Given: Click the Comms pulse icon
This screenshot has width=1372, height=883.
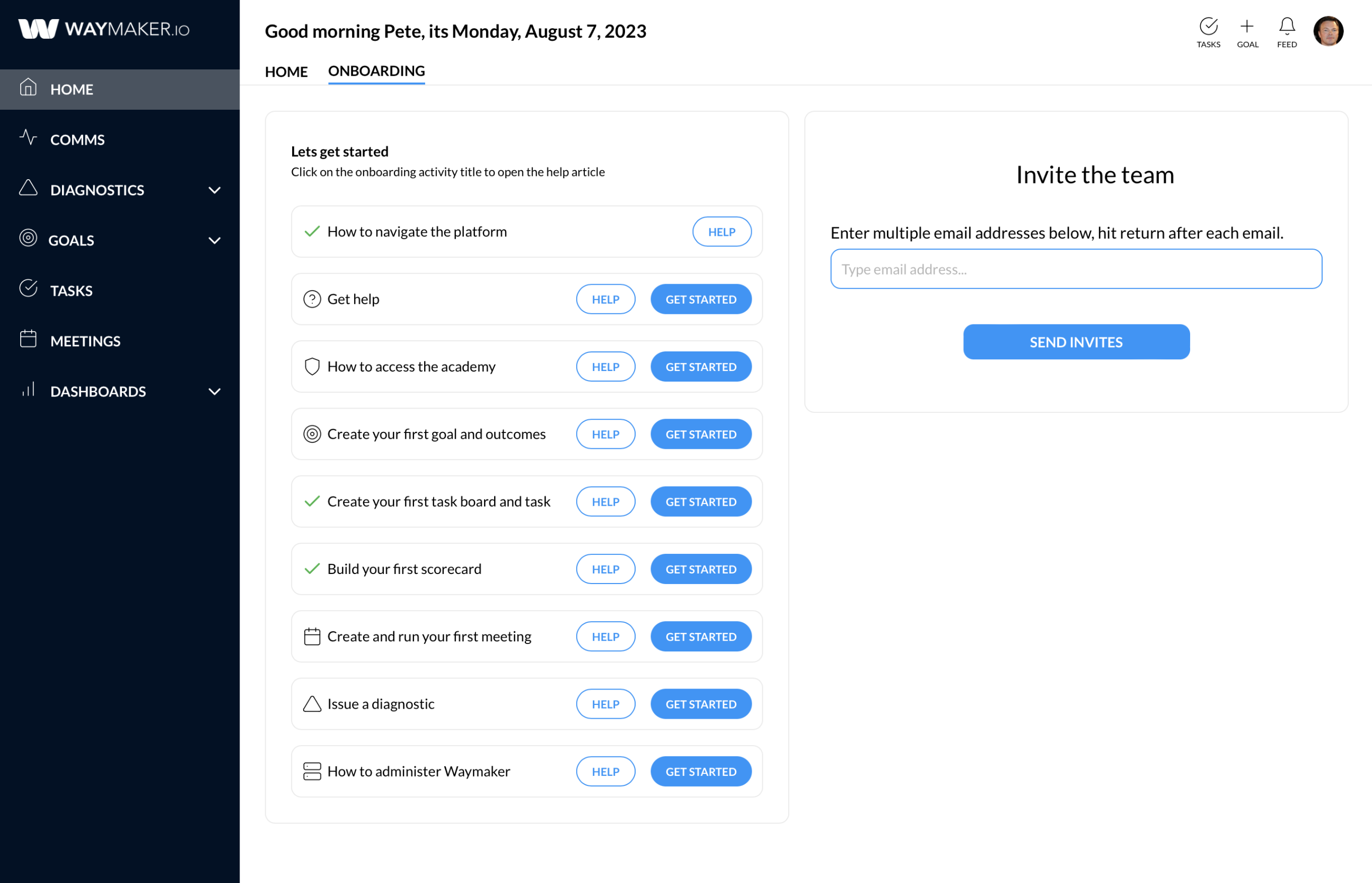Looking at the screenshot, I should (x=28, y=138).
